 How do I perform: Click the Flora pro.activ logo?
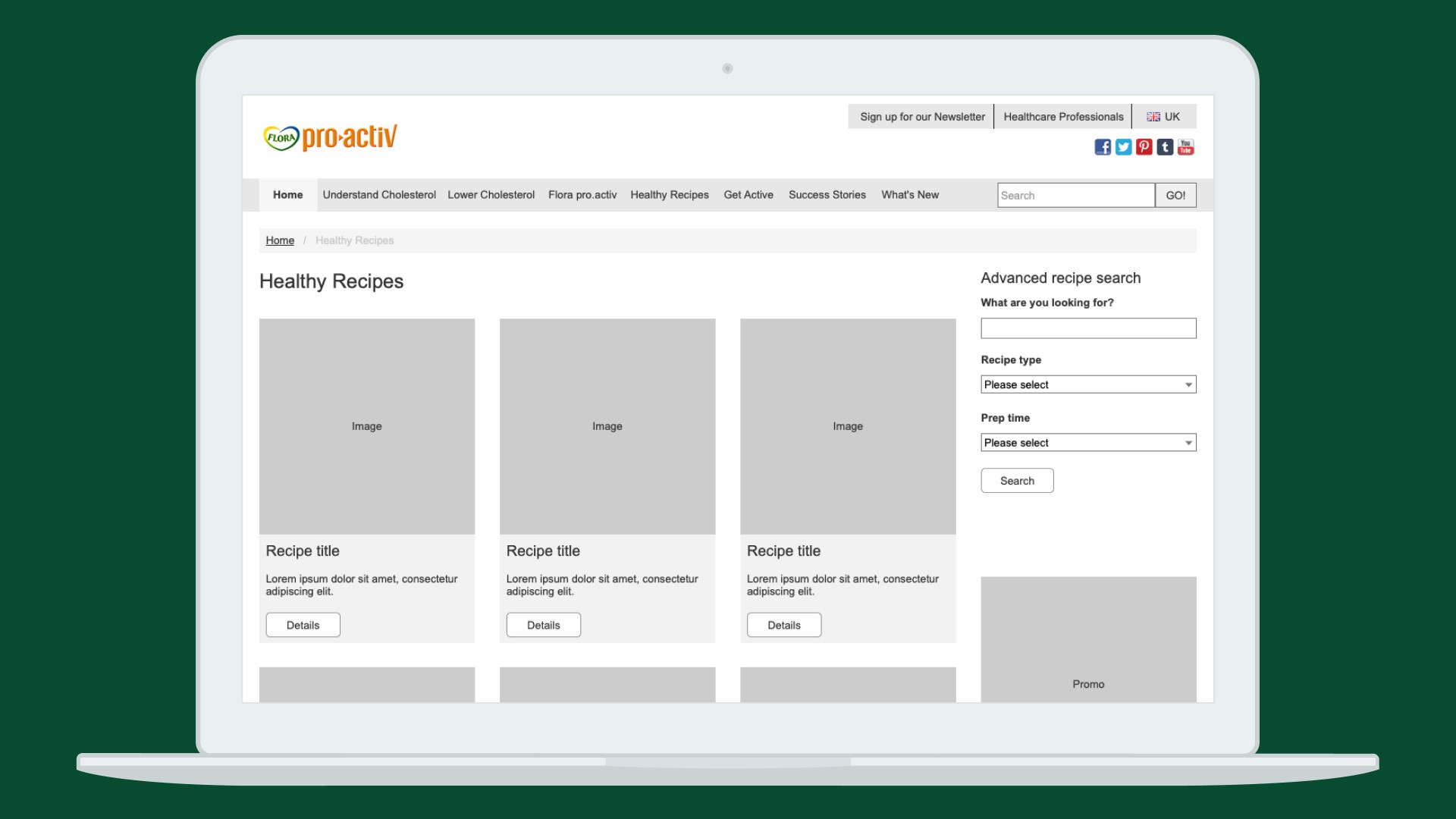coord(330,137)
